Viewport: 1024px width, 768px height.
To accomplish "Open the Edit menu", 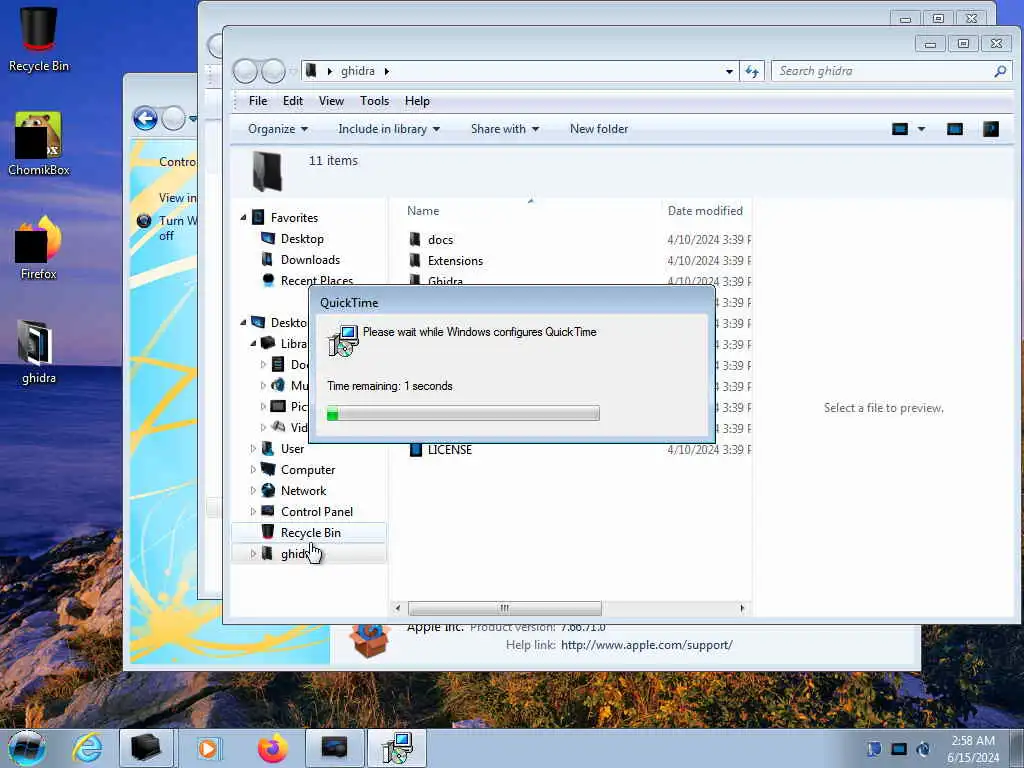I will click(293, 101).
